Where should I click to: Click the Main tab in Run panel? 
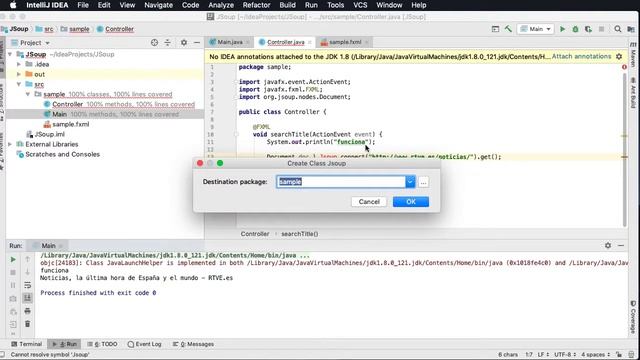[48, 245]
